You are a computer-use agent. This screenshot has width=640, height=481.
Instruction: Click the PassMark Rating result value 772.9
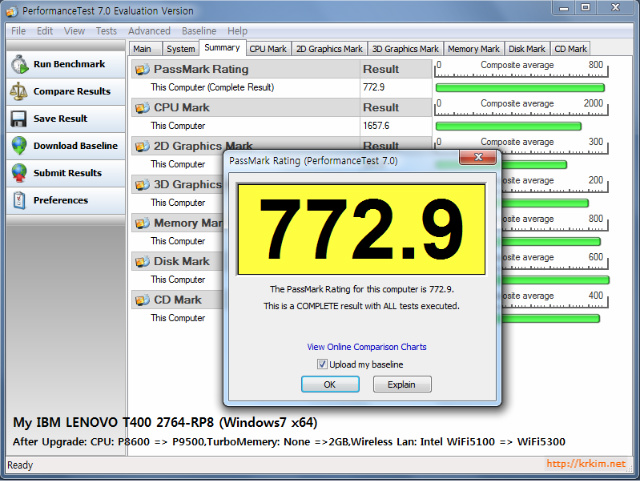tap(373, 87)
